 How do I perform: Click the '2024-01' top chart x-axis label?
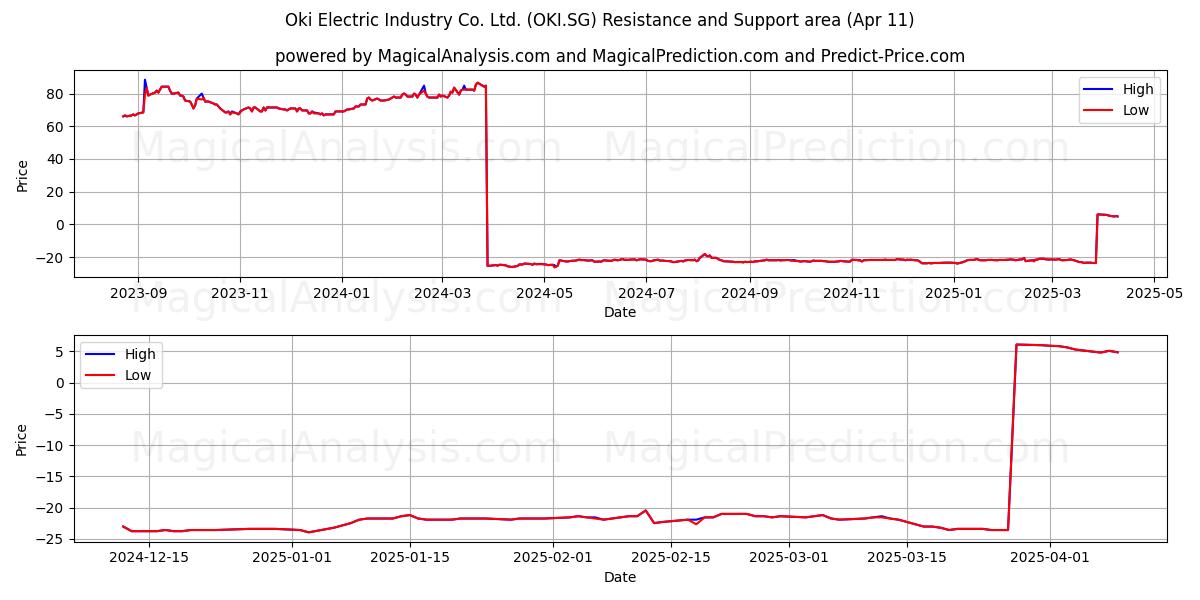(342, 293)
